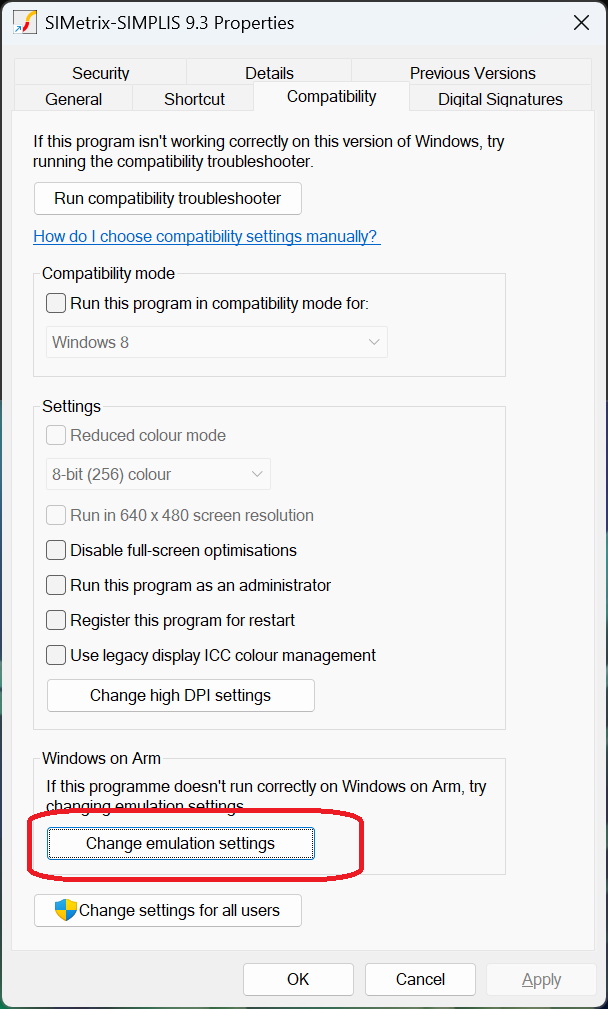
Task: Tick Disable full-screen optimisations
Action: tap(57, 550)
